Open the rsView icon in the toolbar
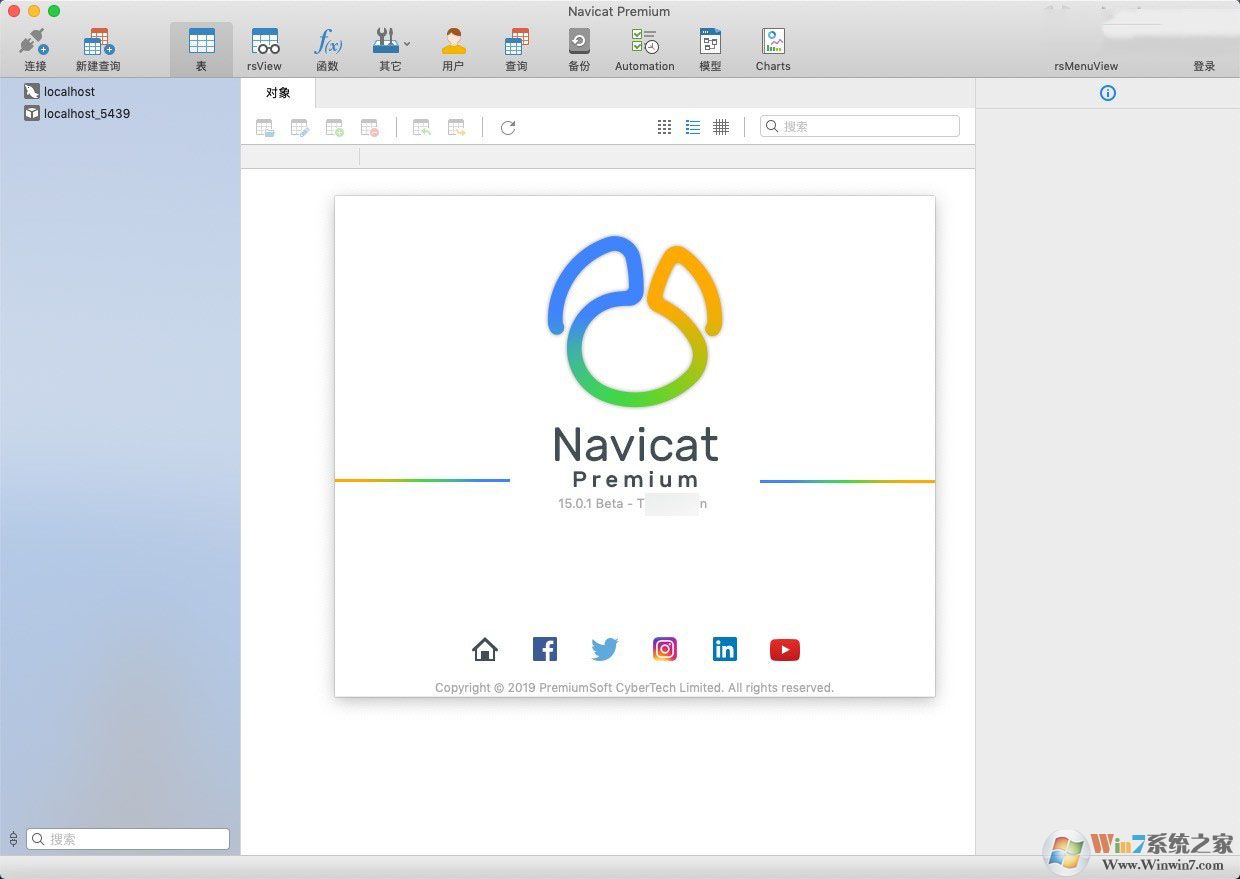The width and height of the screenshot is (1240, 879). 264,45
